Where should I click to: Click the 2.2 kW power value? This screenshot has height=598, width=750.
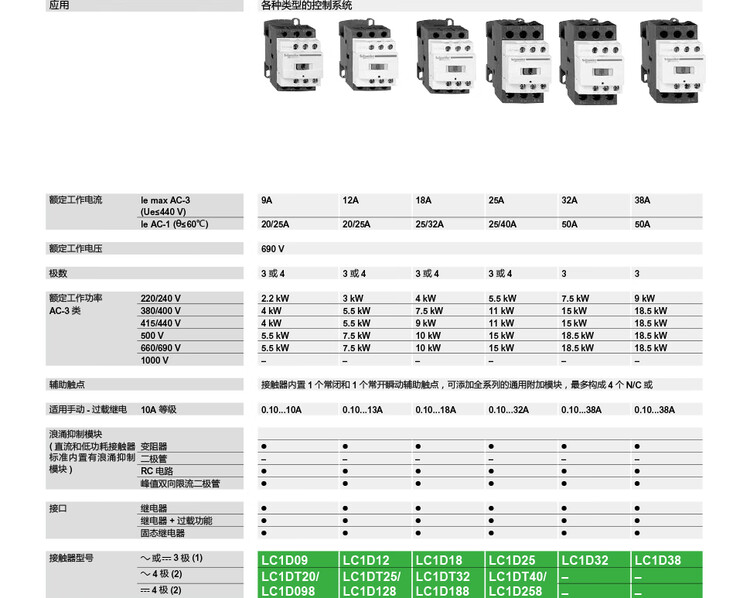pos(275,298)
